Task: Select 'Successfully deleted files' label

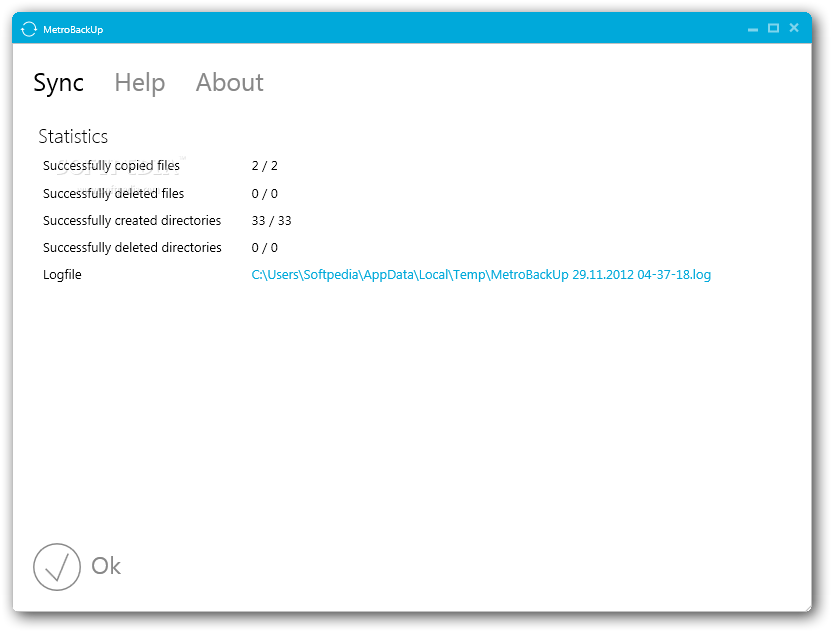Action: point(114,194)
